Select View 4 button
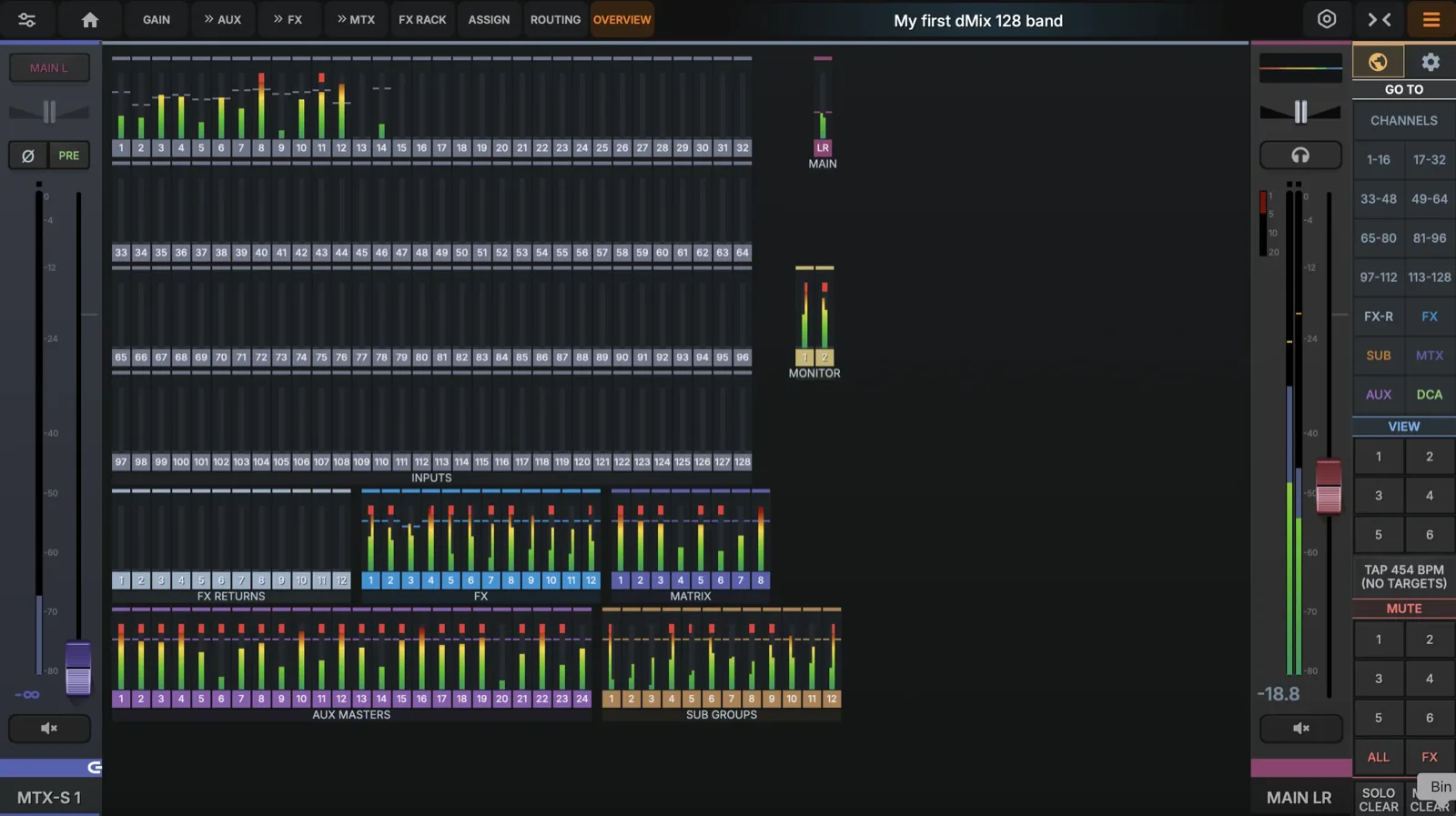 tap(1430, 496)
